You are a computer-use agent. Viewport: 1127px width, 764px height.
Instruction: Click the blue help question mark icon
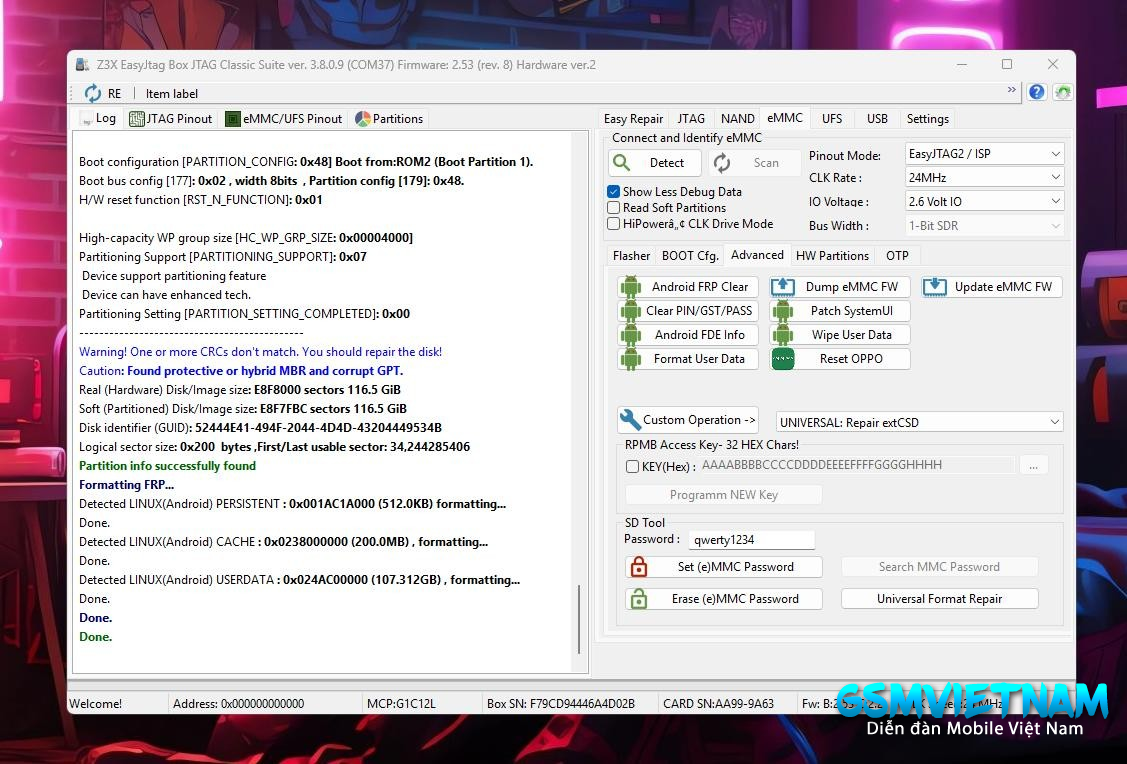[1037, 92]
